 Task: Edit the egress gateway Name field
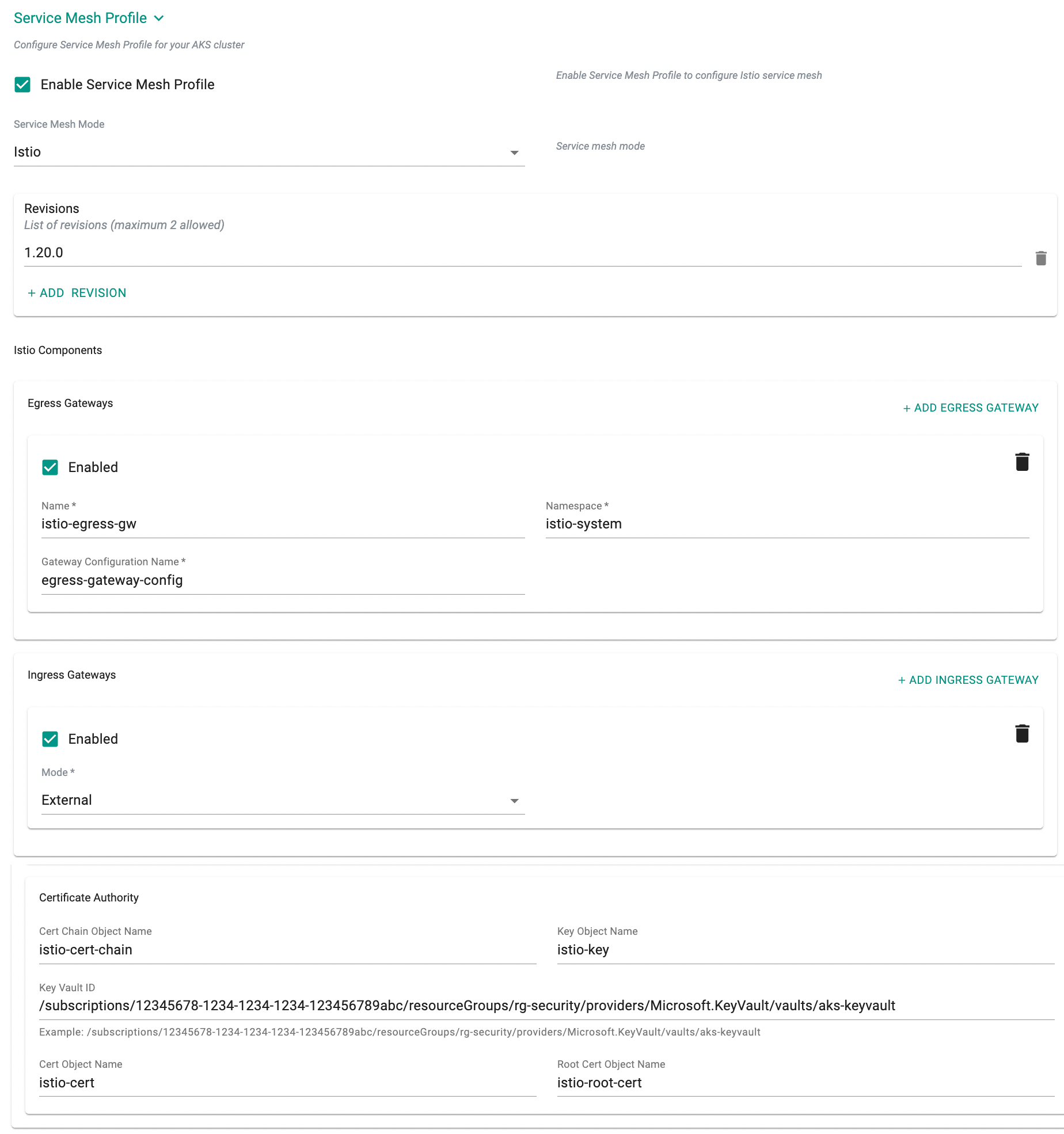pyautogui.click(x=282, y=524)
